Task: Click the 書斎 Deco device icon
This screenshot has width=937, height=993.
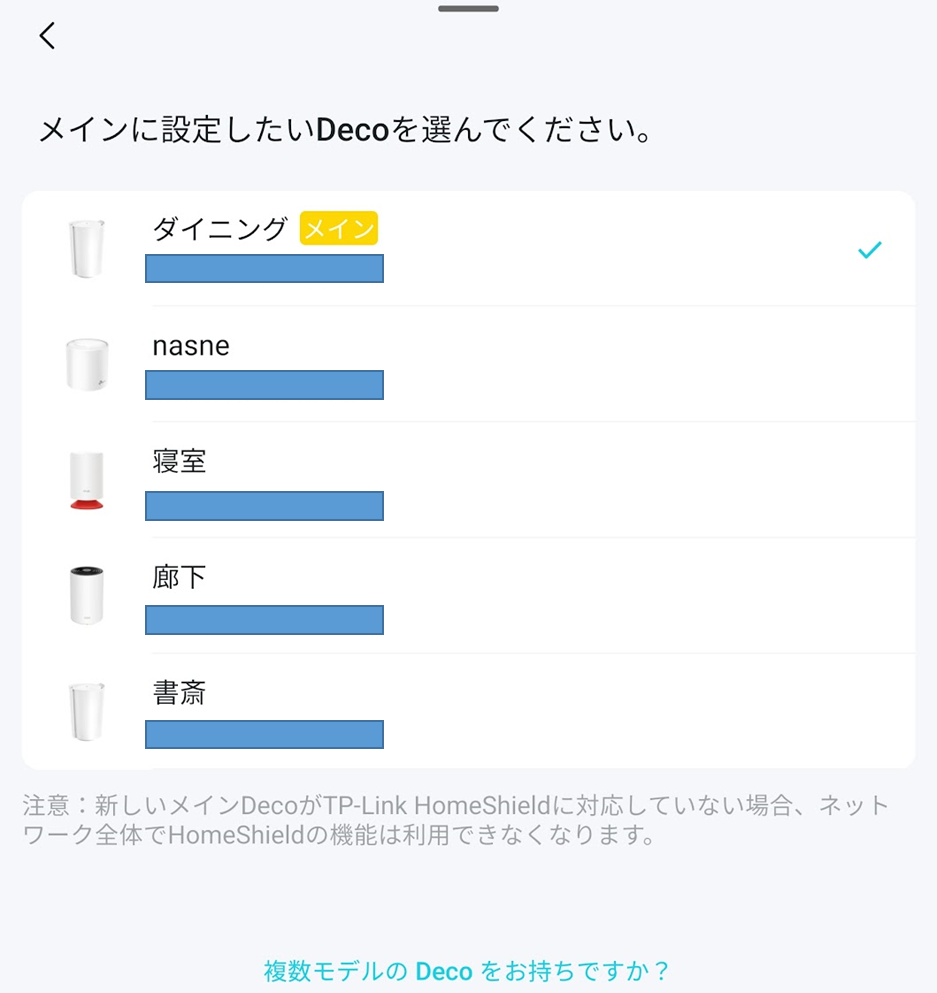Action: point(86,712)
